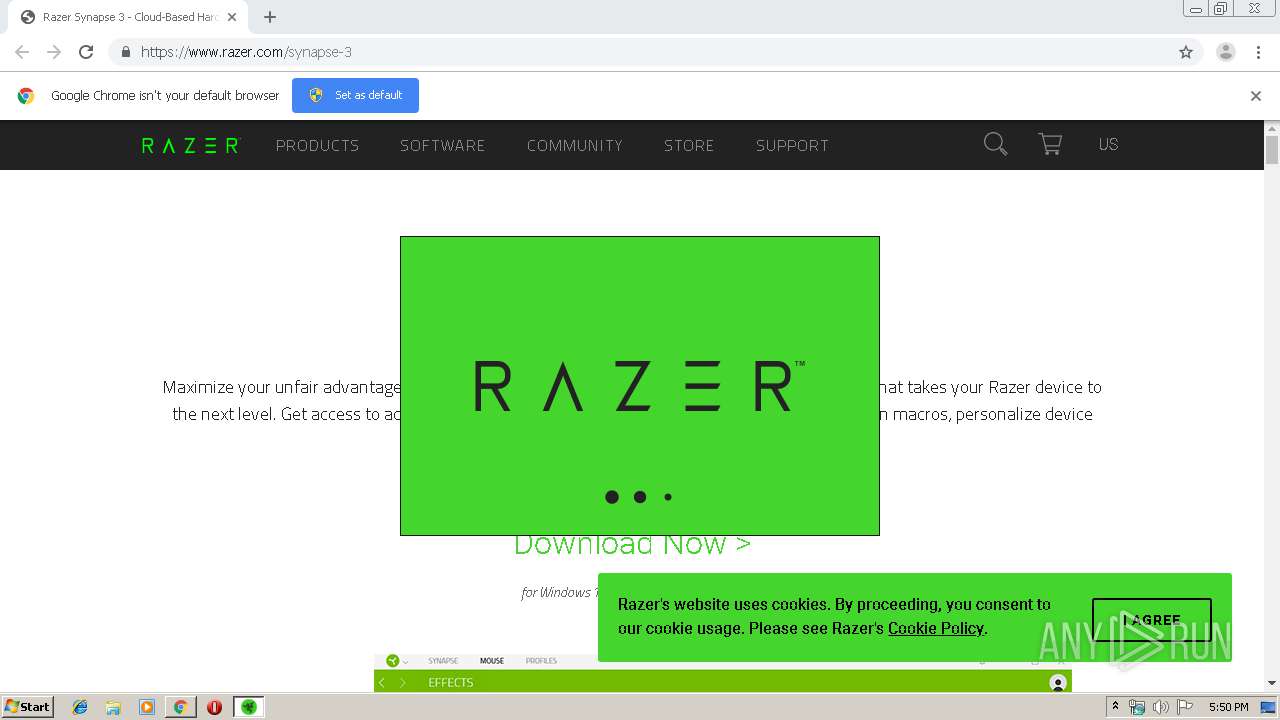The image size is (1280, 720).
Task: Select the Razer installer taskbar icon
Action: 248,707
